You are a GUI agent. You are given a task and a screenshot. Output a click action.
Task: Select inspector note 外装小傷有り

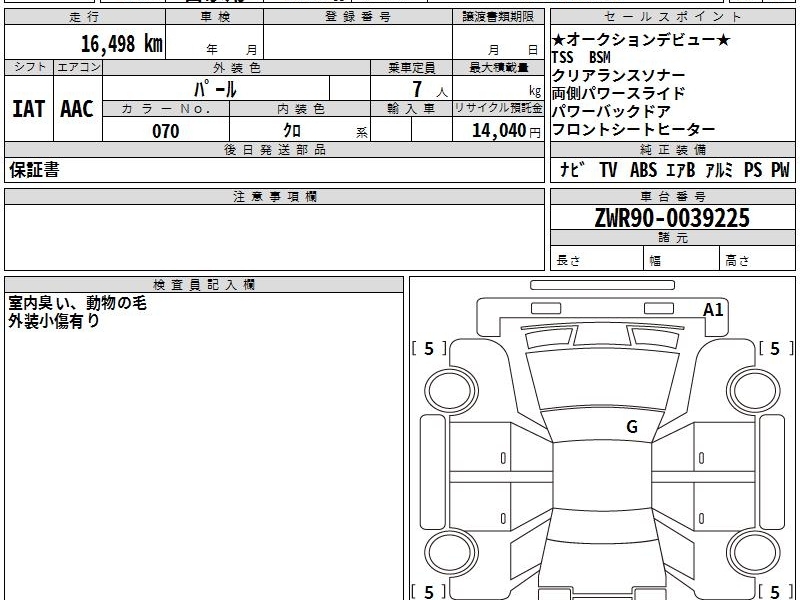54,321
